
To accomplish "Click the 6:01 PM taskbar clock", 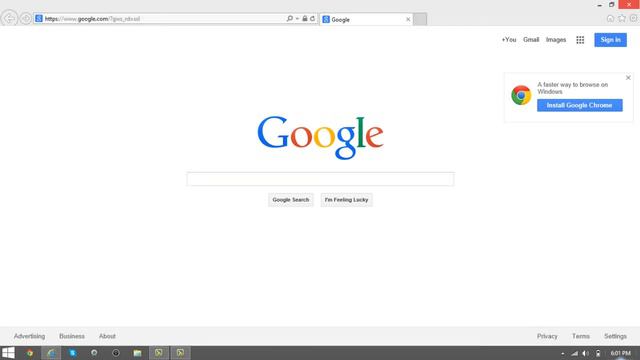I will (620, 353).
